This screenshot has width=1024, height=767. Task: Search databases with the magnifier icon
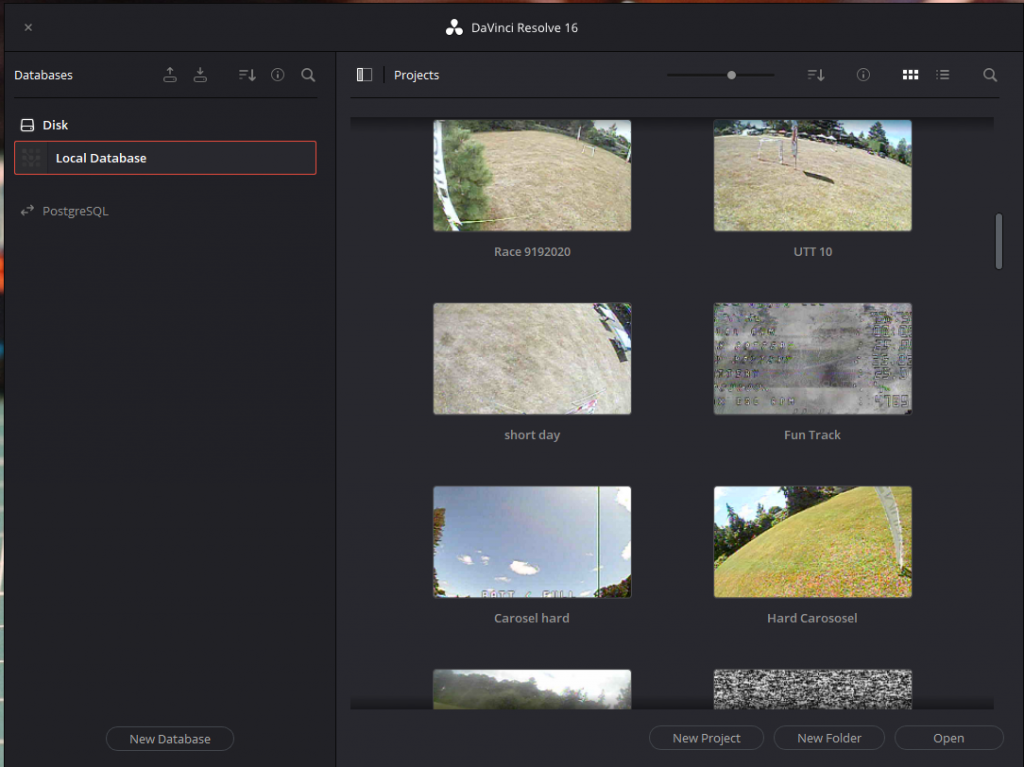[308, 75]
